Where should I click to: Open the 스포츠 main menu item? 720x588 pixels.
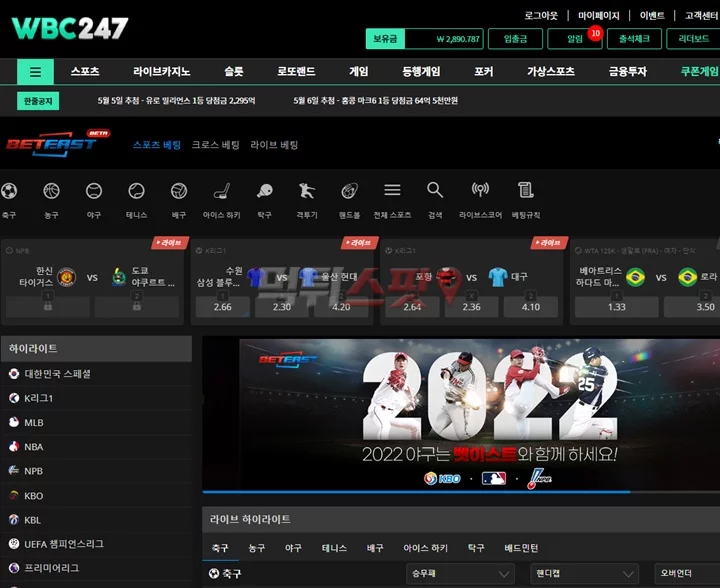(85, 72)
